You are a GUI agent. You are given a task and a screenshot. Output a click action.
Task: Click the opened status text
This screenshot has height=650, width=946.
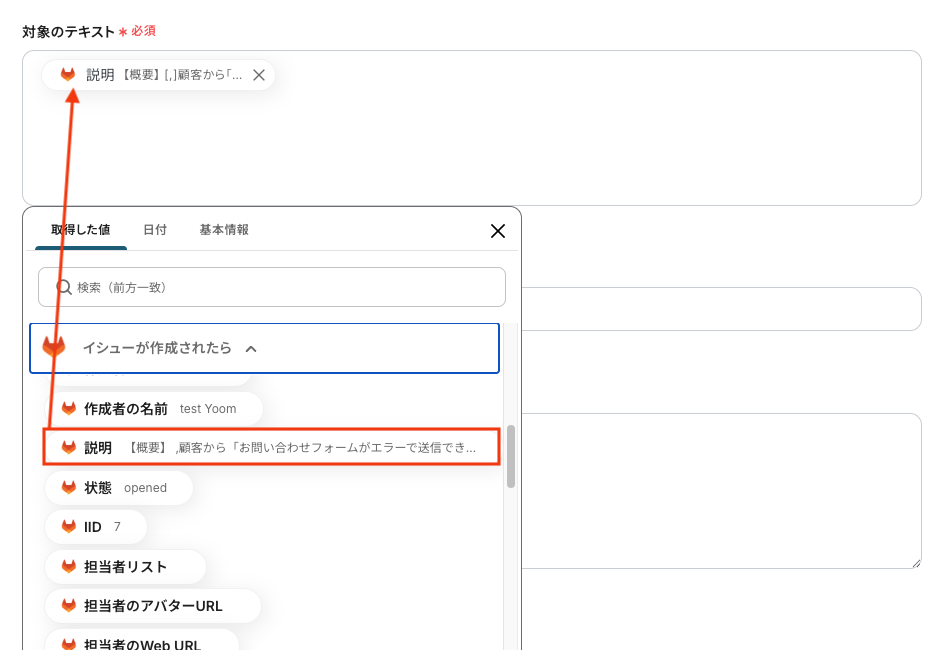[145, 488]
